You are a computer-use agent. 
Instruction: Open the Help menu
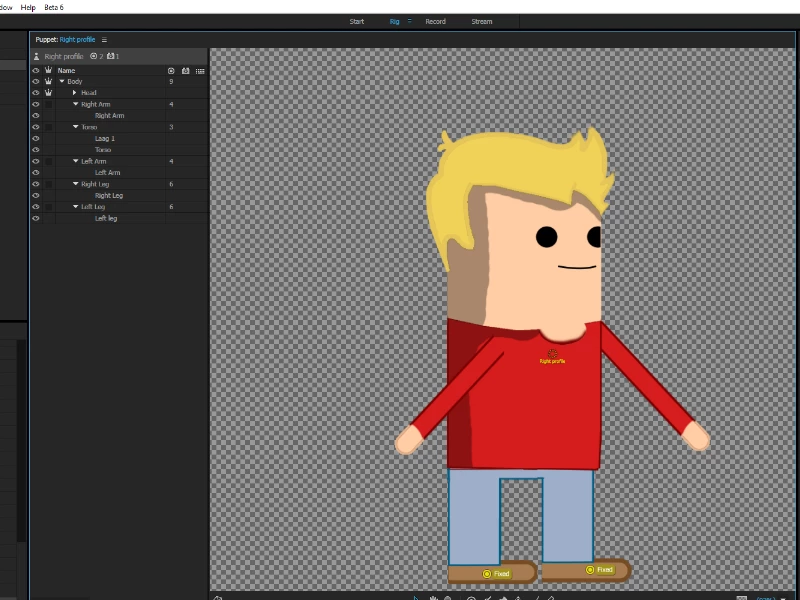point(28,7)
